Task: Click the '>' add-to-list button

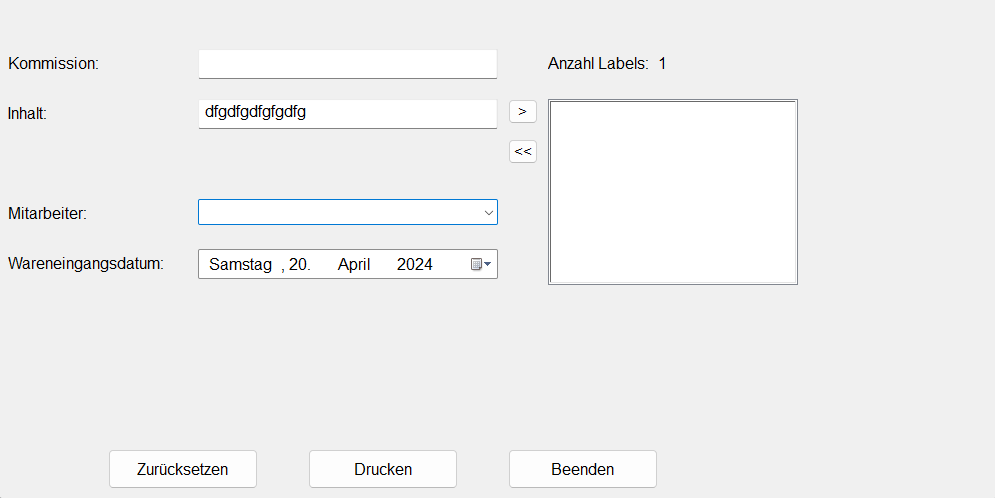Action: pos(522,111)
